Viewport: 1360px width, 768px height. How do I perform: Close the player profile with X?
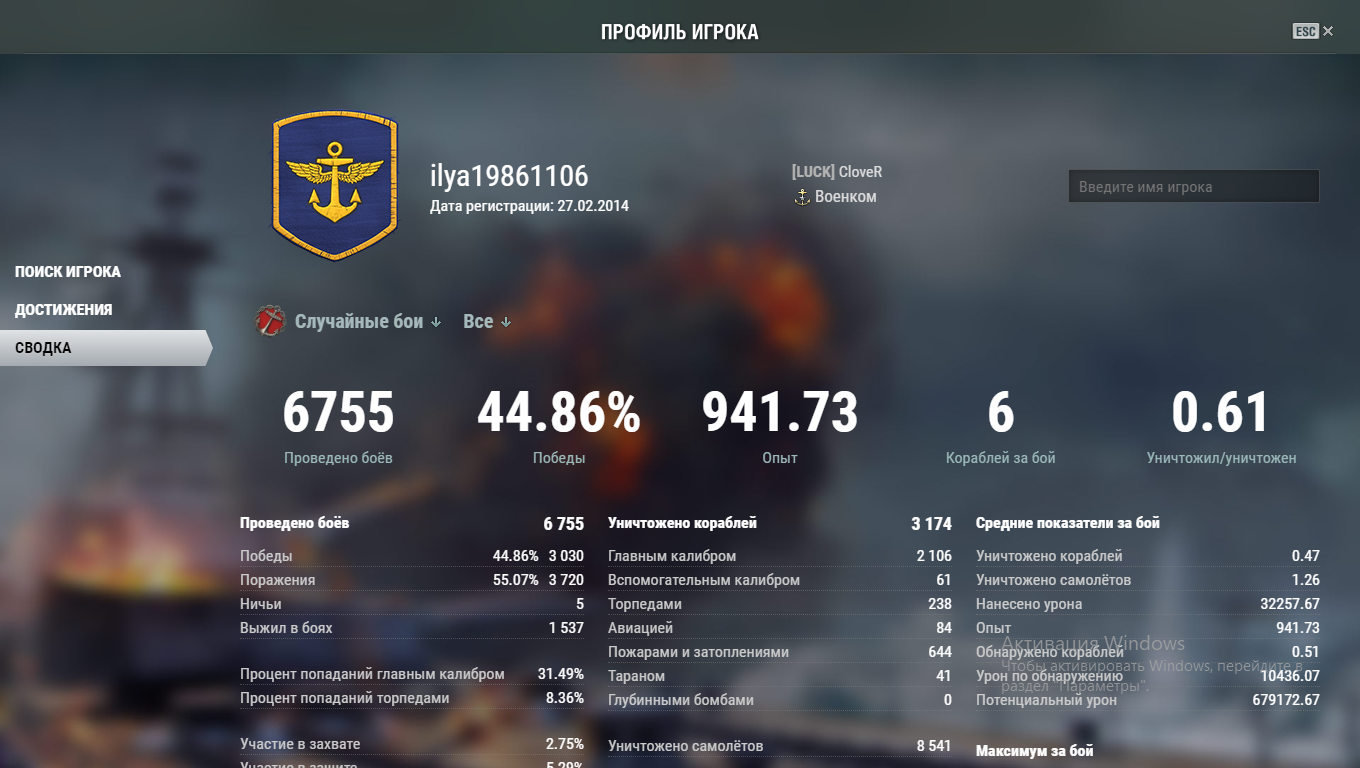[1328, 32]
